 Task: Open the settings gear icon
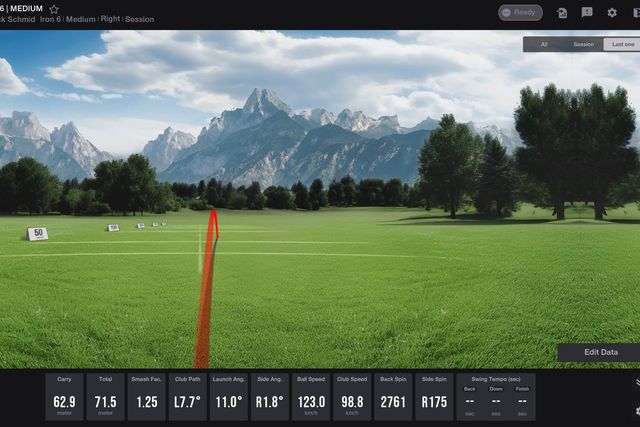pyautogui.click(x=612, y=13)
